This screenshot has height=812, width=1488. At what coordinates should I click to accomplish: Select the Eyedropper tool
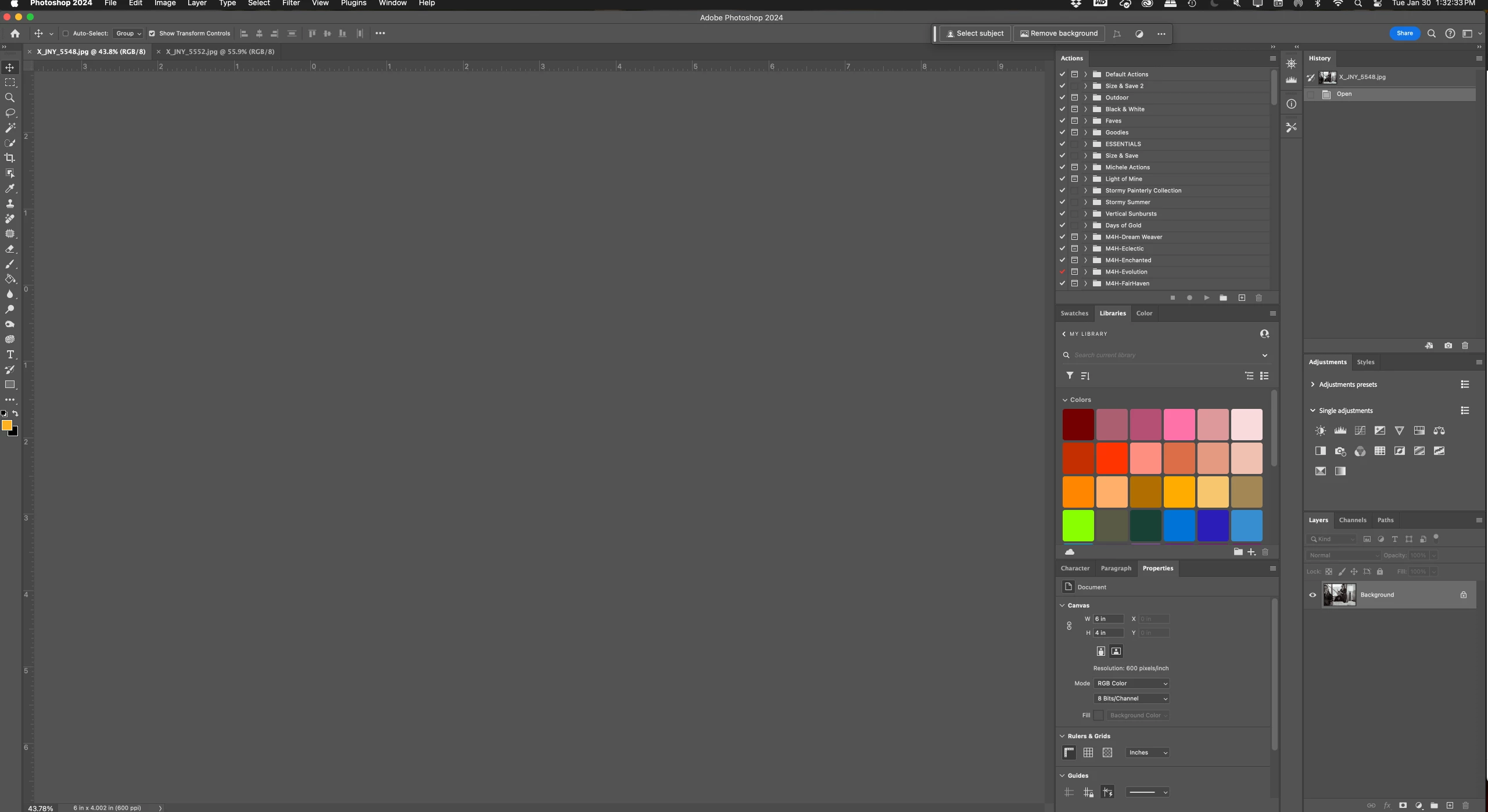(x=10, y=188)
